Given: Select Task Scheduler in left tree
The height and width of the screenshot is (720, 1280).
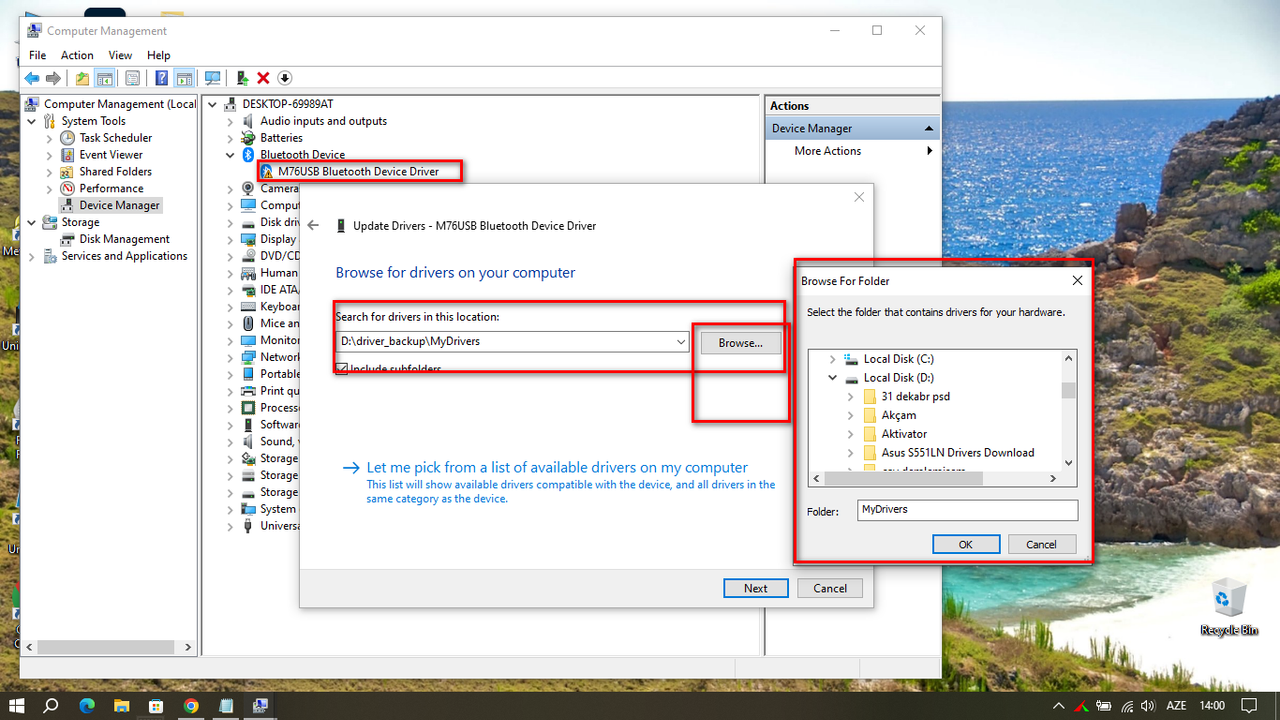Looking at the screenshot, I should point(116,138).
